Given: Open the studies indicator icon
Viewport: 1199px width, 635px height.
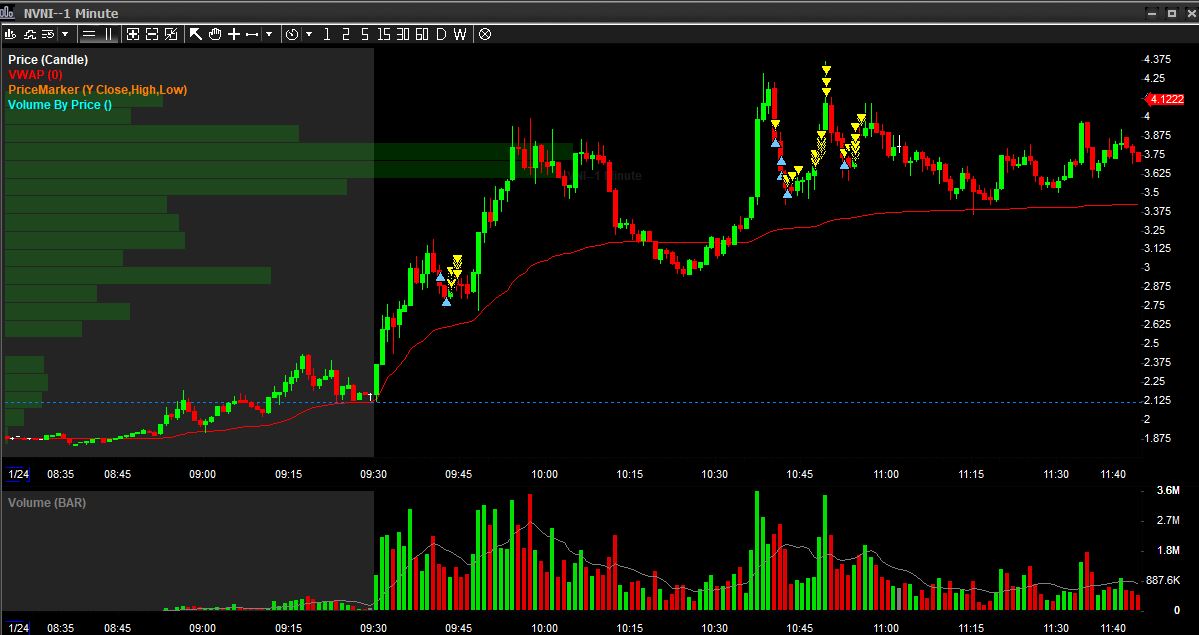Looking at the screenshot, I should click(x=30, y=34).
